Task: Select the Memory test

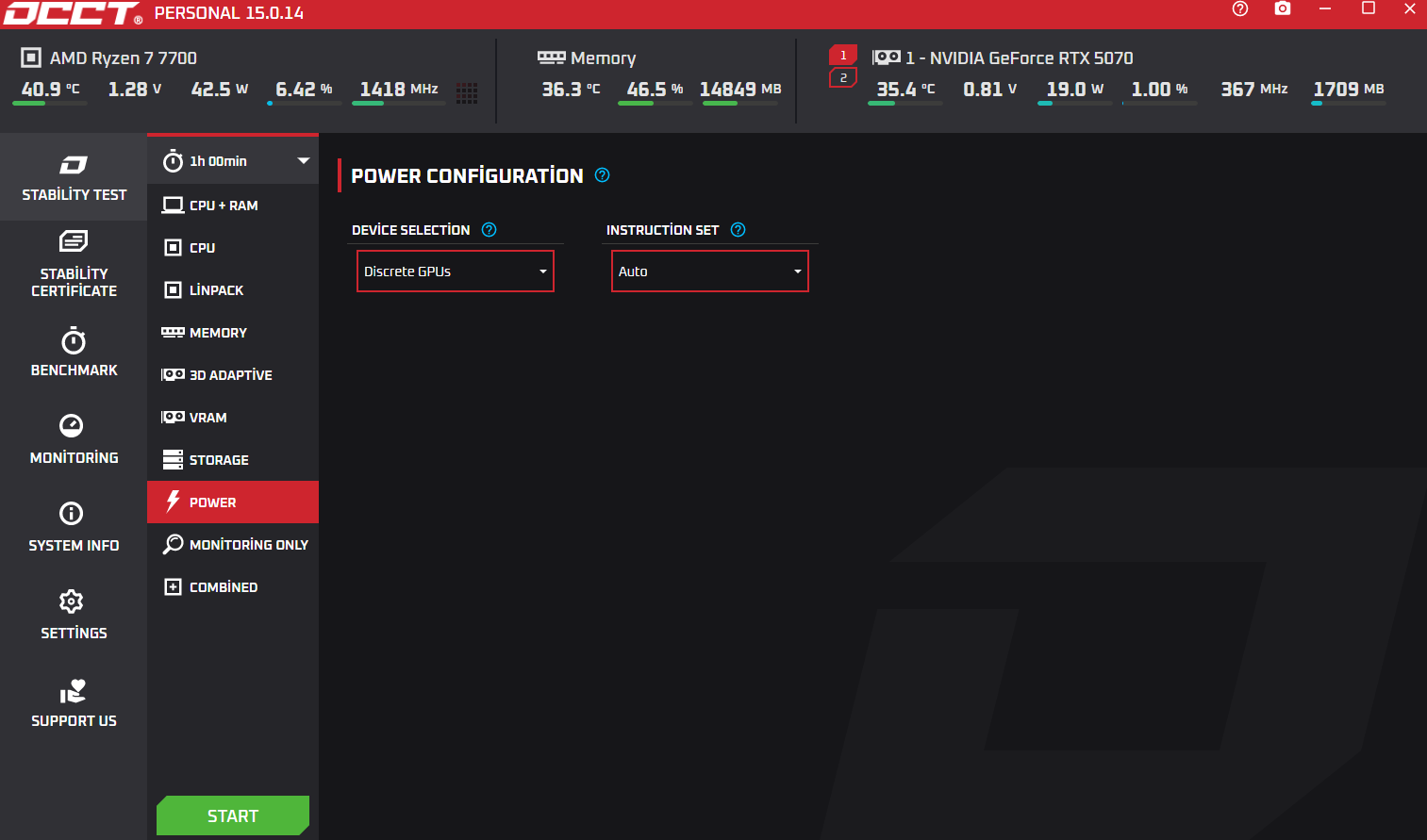Action: tap(233, 333)
